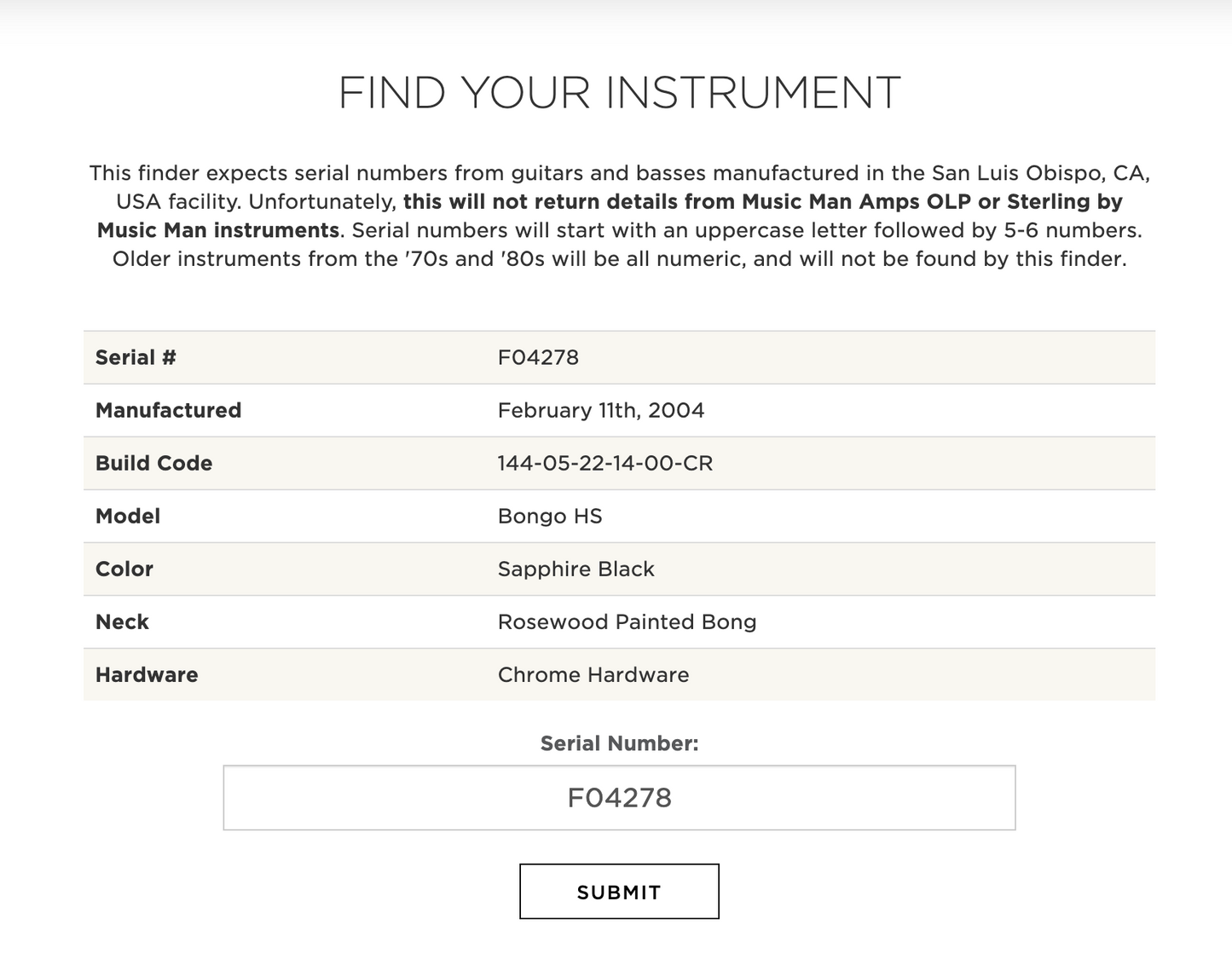
Task: Click the February 11th, 2004 date value
Action: pos(600,411)
